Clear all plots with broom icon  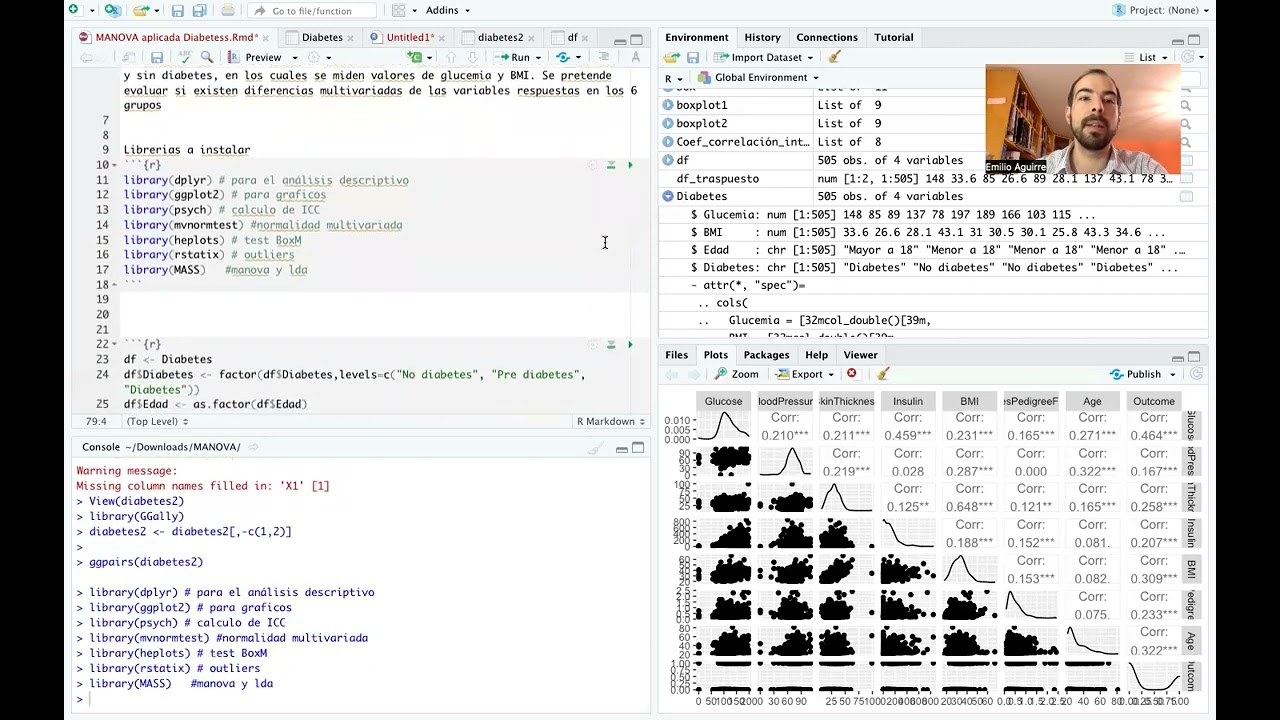pyautogui.click(x=883, y=374)
